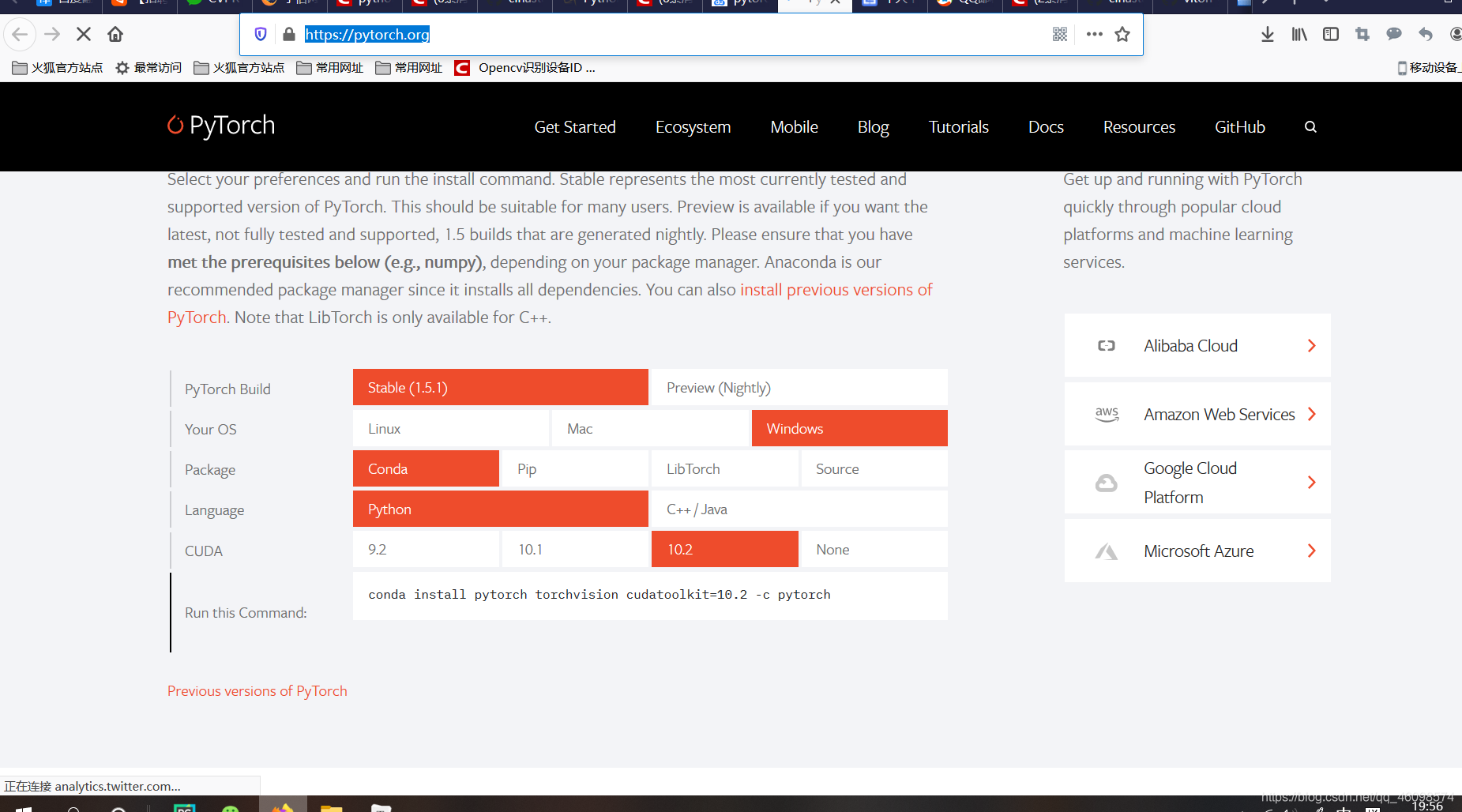The image size is (1462, 812).
Task: Go to browser home page icon
Action: point(115,34)
